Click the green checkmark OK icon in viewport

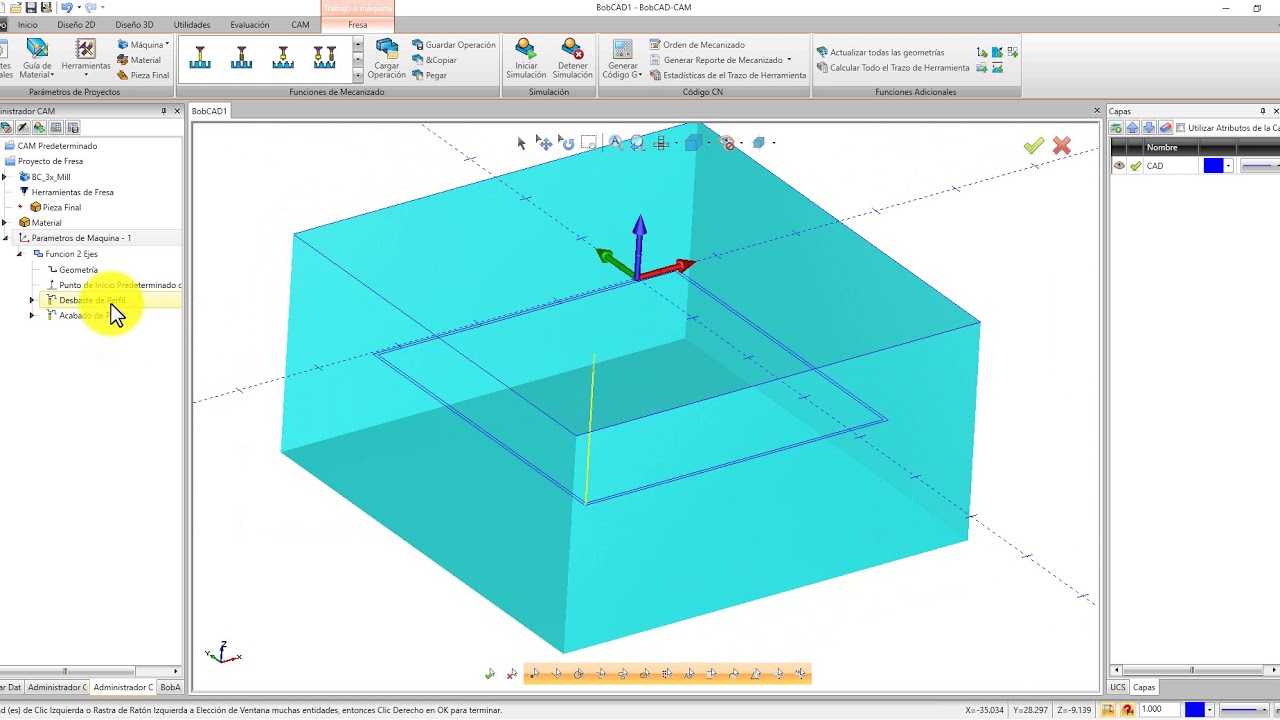[x=1034, y=146]
